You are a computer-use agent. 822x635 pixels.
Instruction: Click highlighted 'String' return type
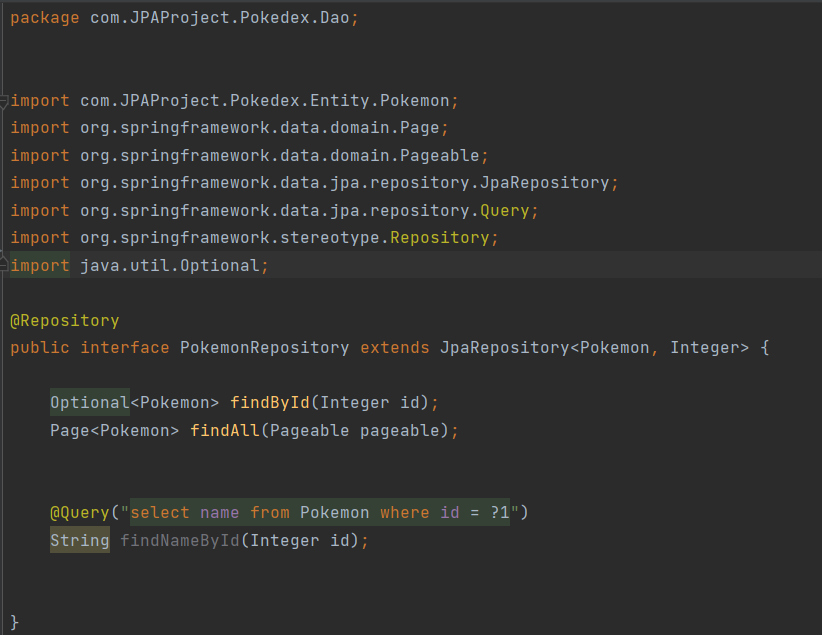[x=80, y=541]
